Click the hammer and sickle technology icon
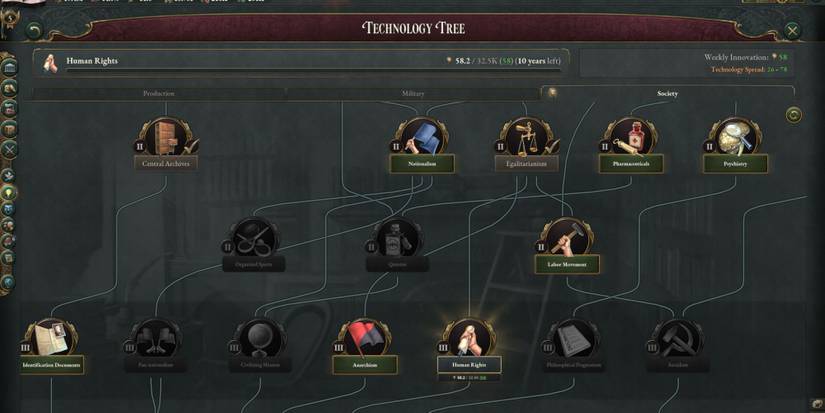Viewport: 825px width, 413px height. (678, 339)
